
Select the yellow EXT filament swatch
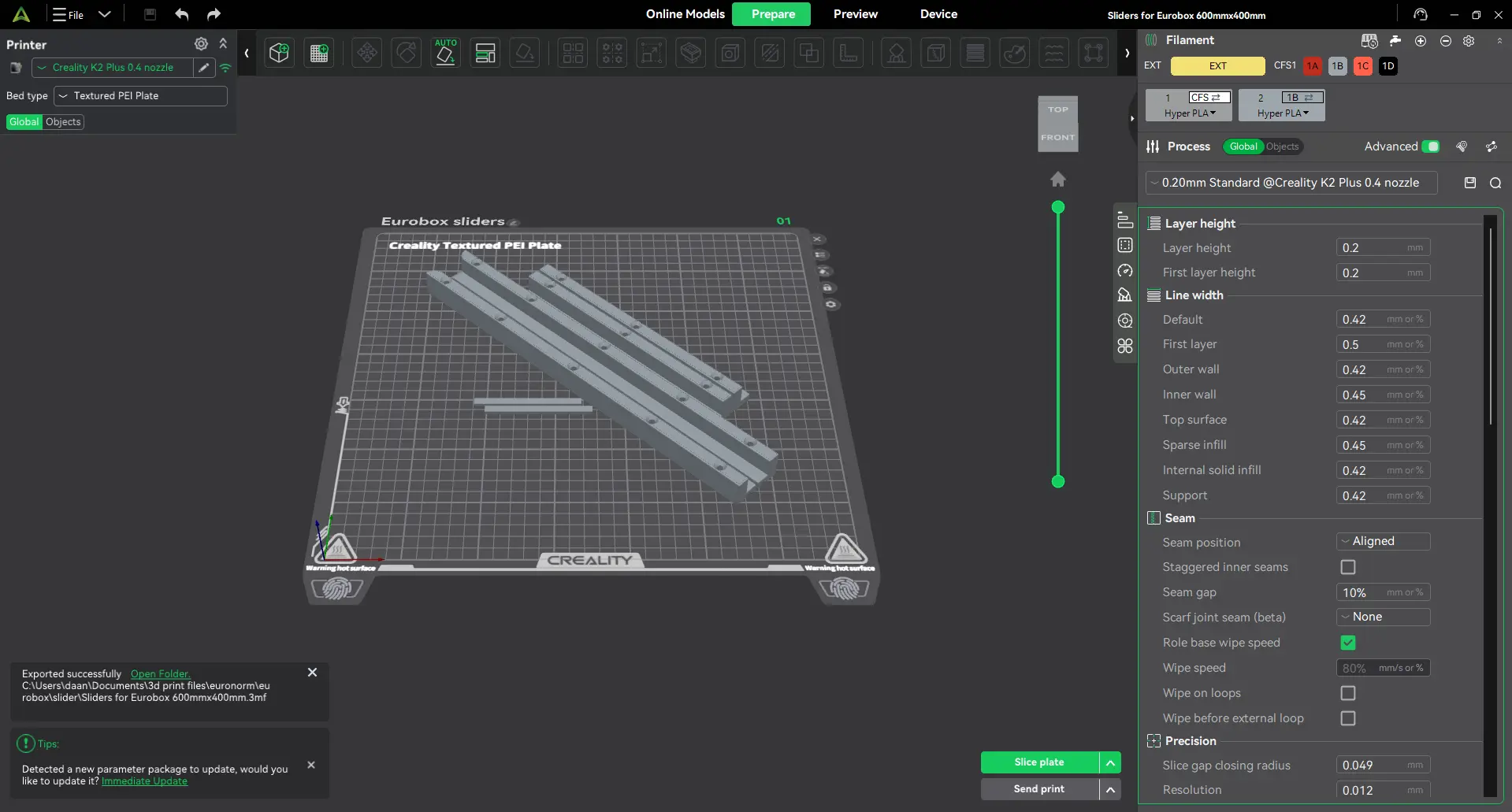[1217, 66]
